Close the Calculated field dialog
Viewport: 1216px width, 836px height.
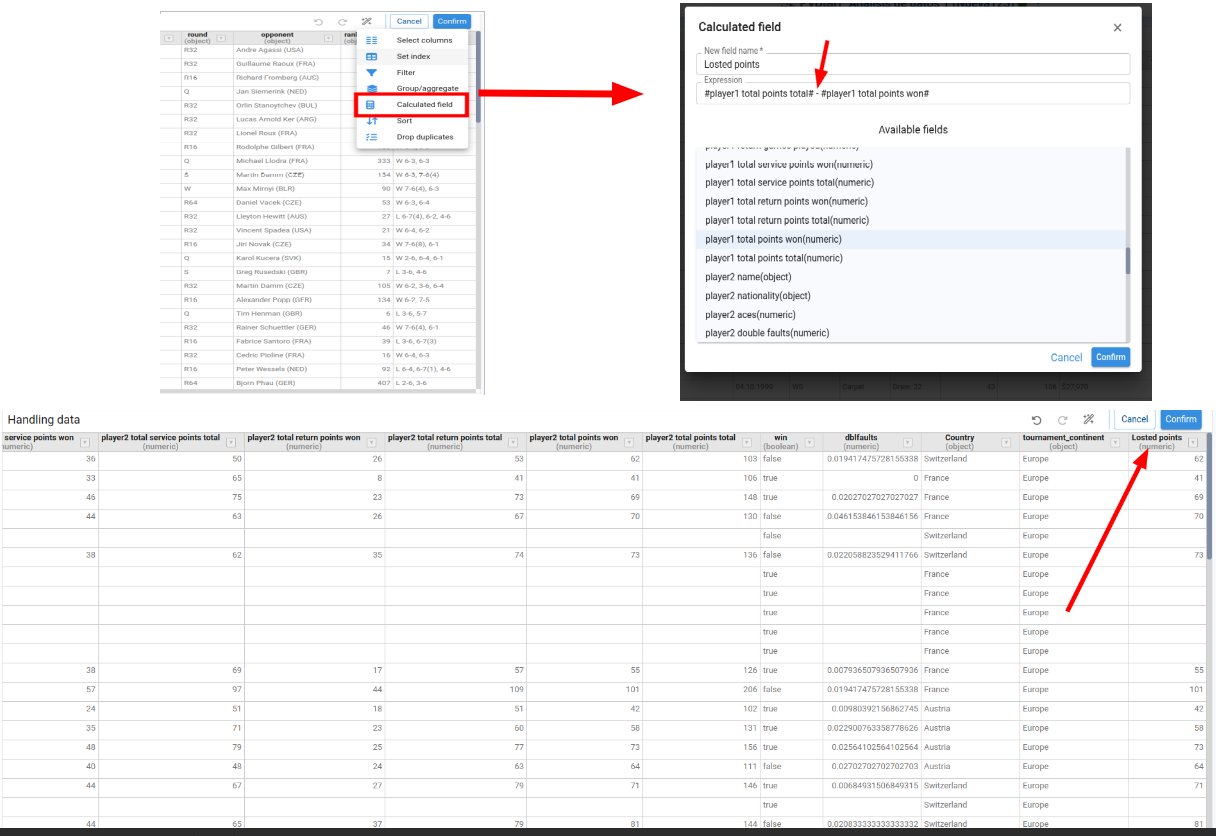[x=1117, y=28]
